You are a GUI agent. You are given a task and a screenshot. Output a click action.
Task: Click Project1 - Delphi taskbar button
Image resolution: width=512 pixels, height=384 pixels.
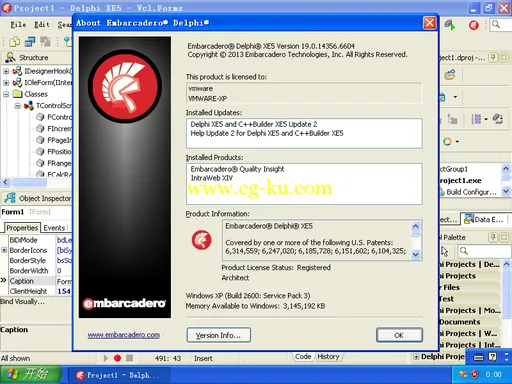tap(119, 375)
